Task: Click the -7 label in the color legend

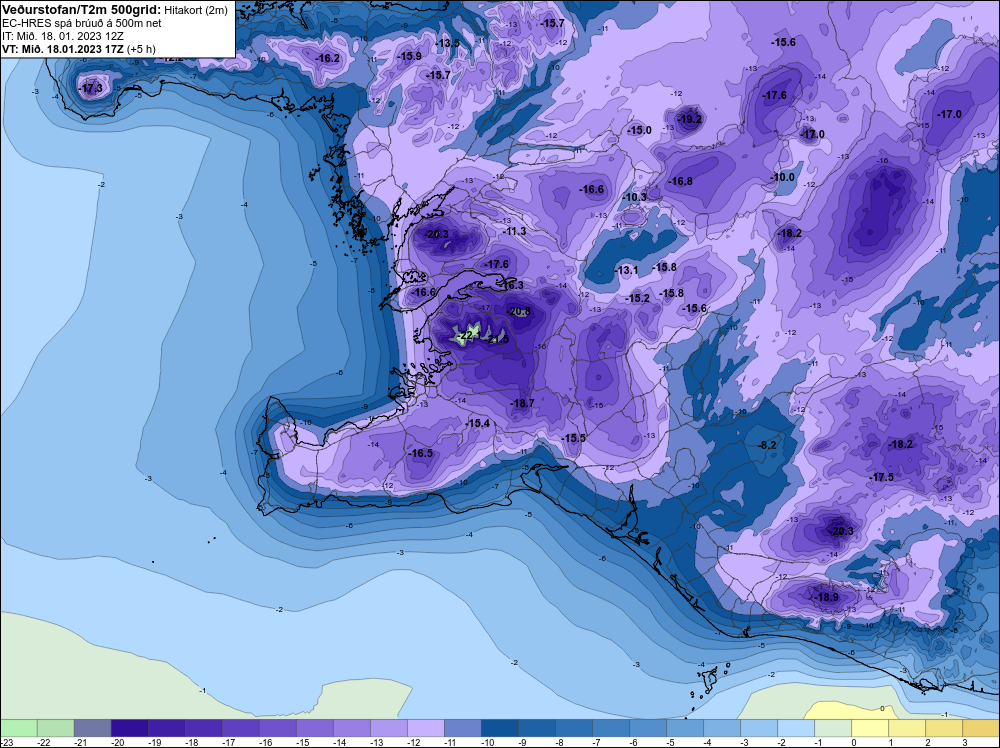Action: click(598, 742)
